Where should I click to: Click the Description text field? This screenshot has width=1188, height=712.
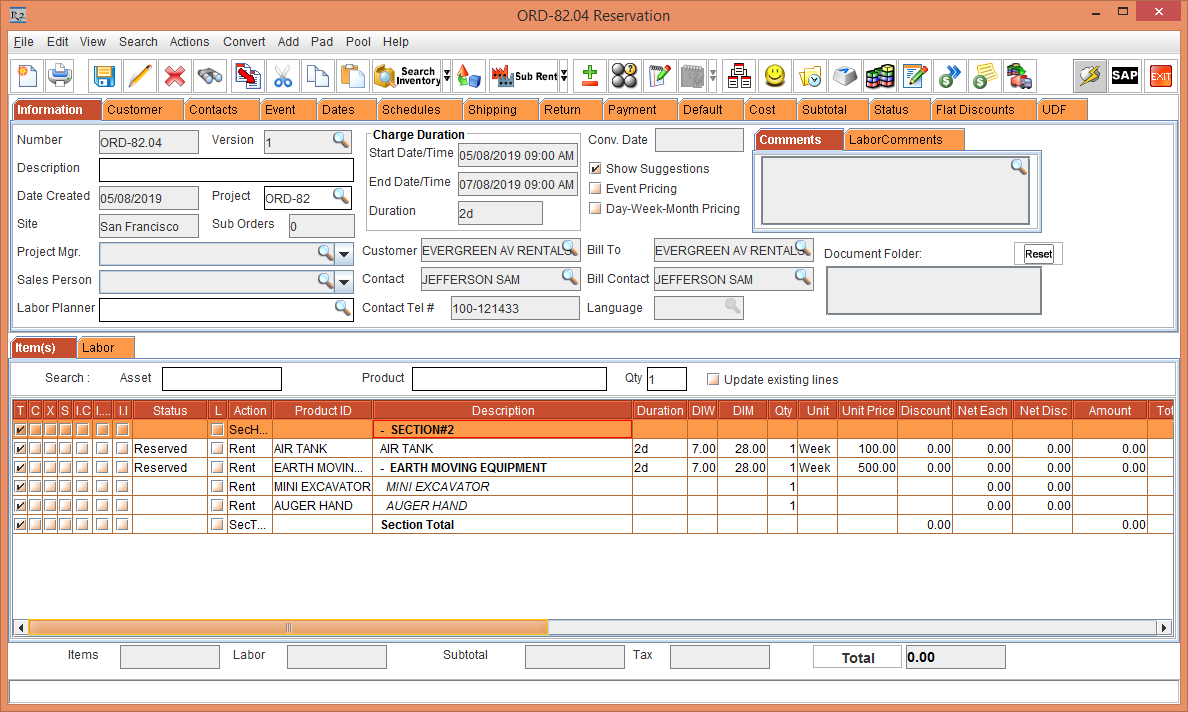click(226, 170)
